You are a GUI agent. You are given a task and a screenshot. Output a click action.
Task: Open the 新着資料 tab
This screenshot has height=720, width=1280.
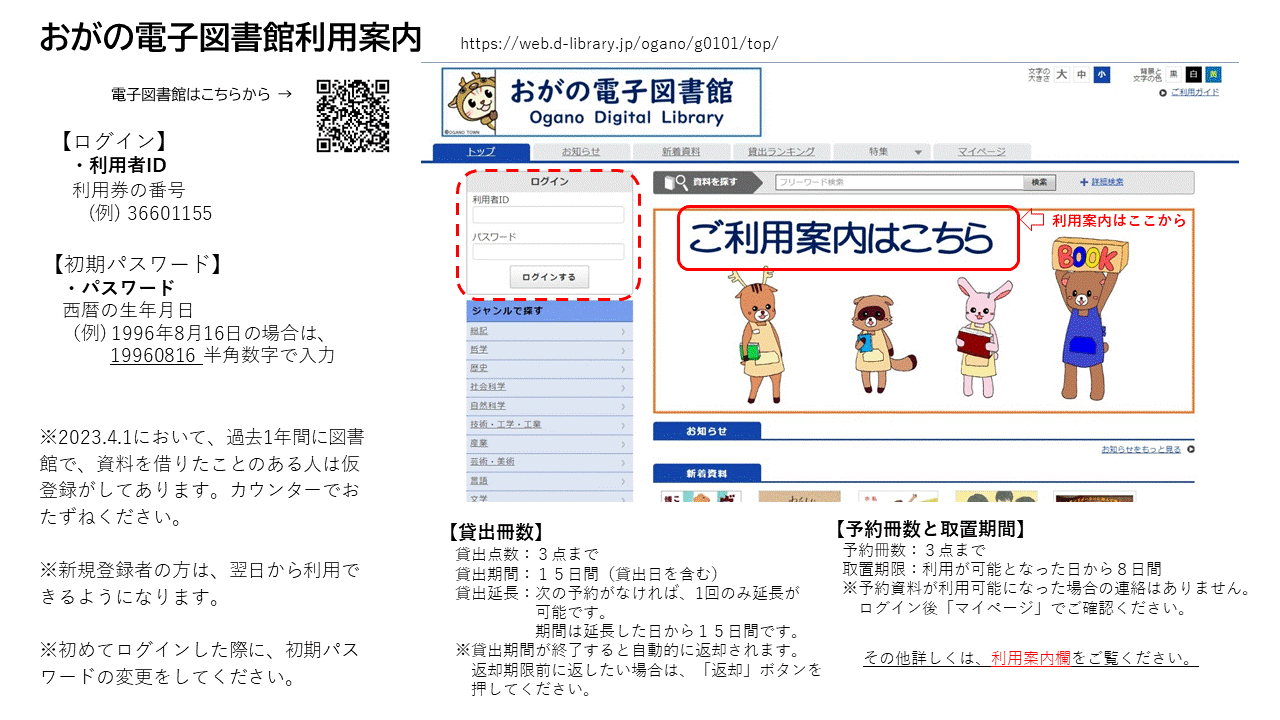680,152
